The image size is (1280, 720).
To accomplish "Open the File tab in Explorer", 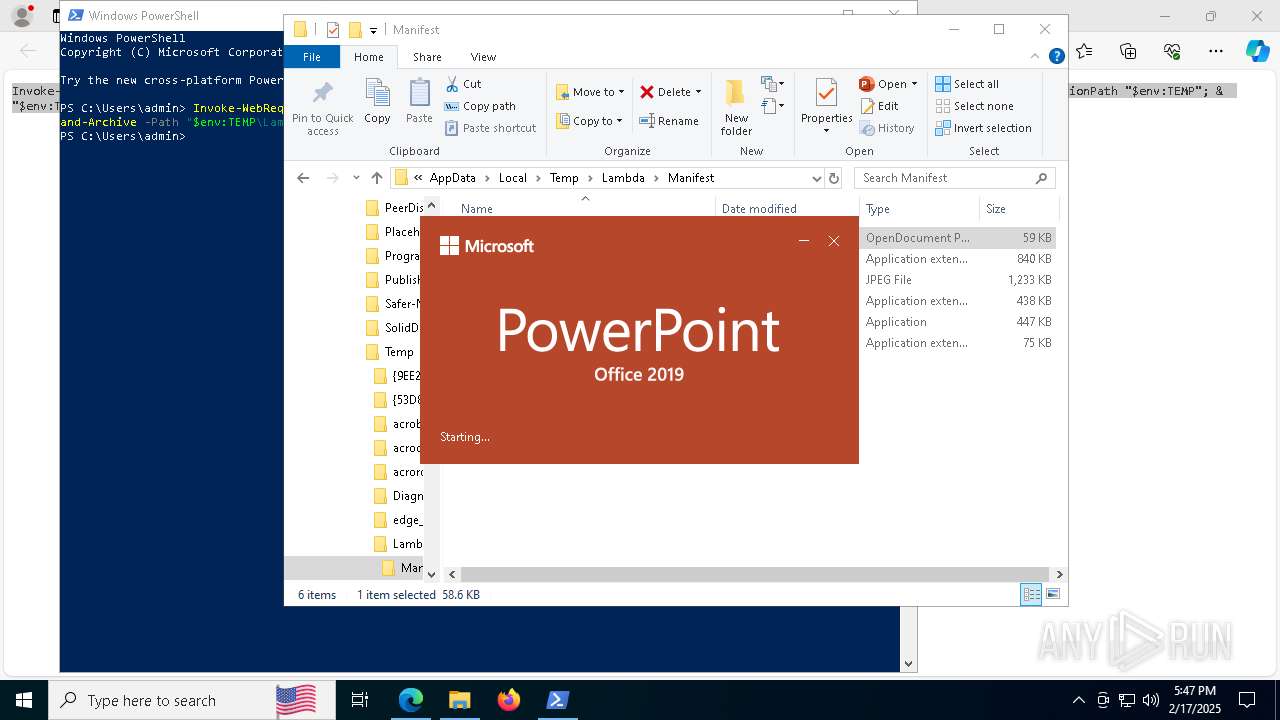I will 312,57.
